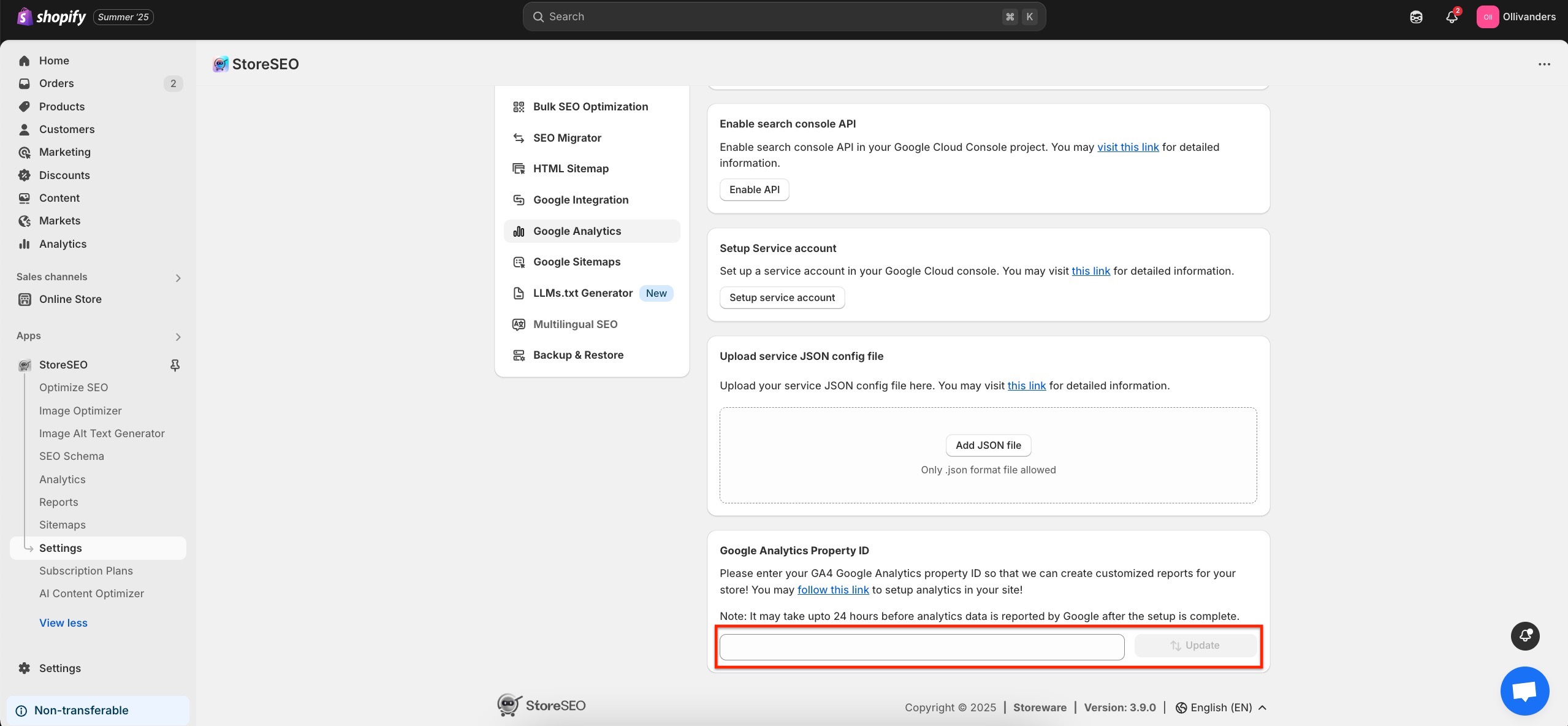Click the Google Integration icon
The height and width of the screenshot is (726, 1568).
pyautogui.click(x=519, y=200)
